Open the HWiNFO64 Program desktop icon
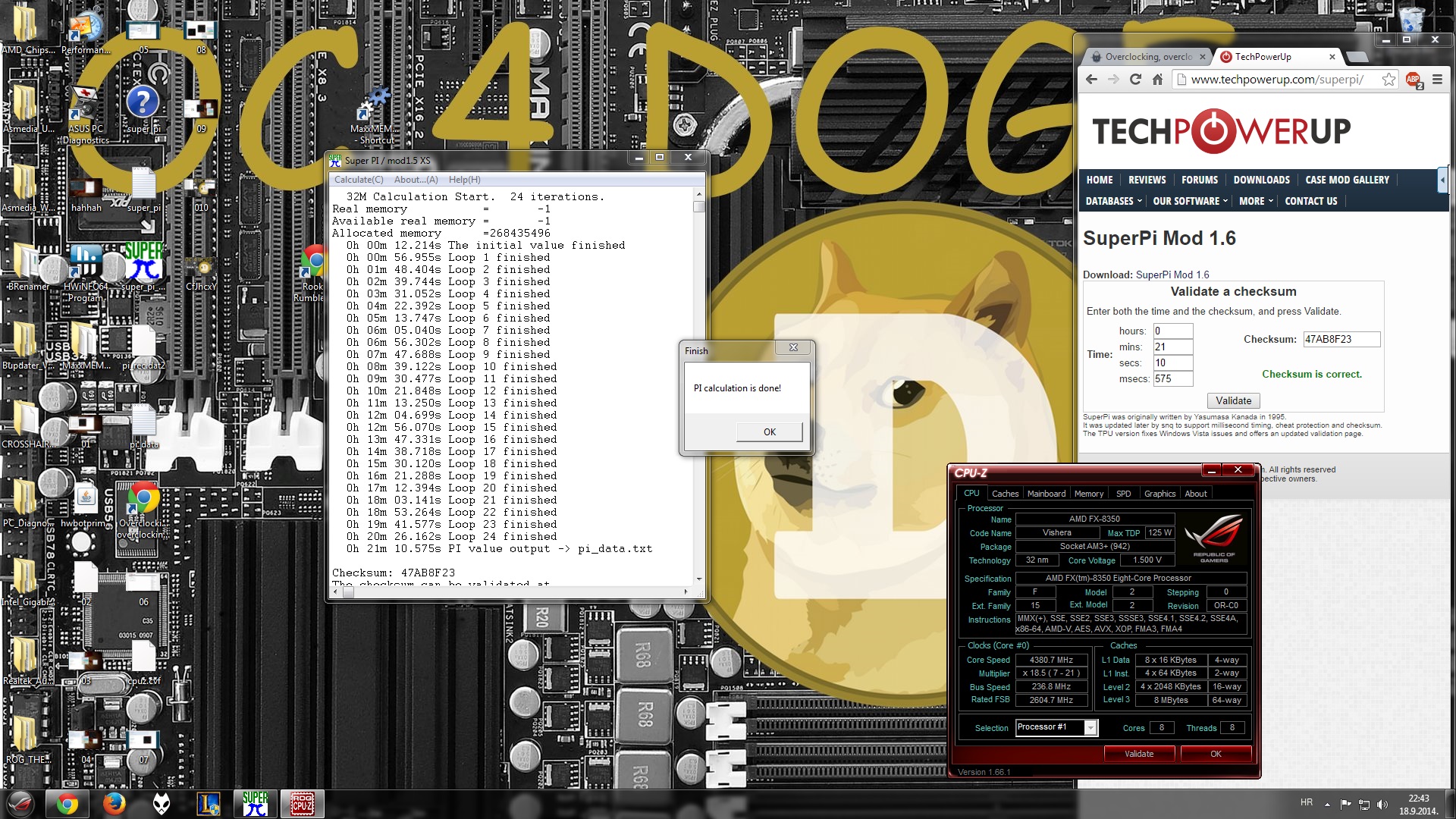The image size is (1456, 819). pyautogui.click(x=86, y=273)
